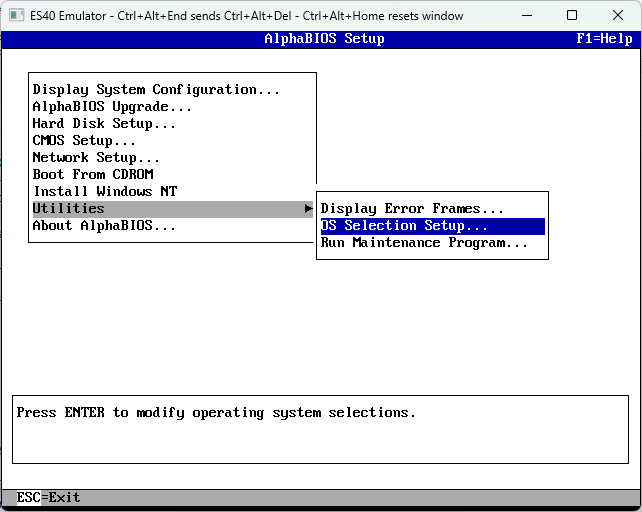Click the AlphaBIOS Setup header title
The image size is (642, 512).
click(324, 39)
